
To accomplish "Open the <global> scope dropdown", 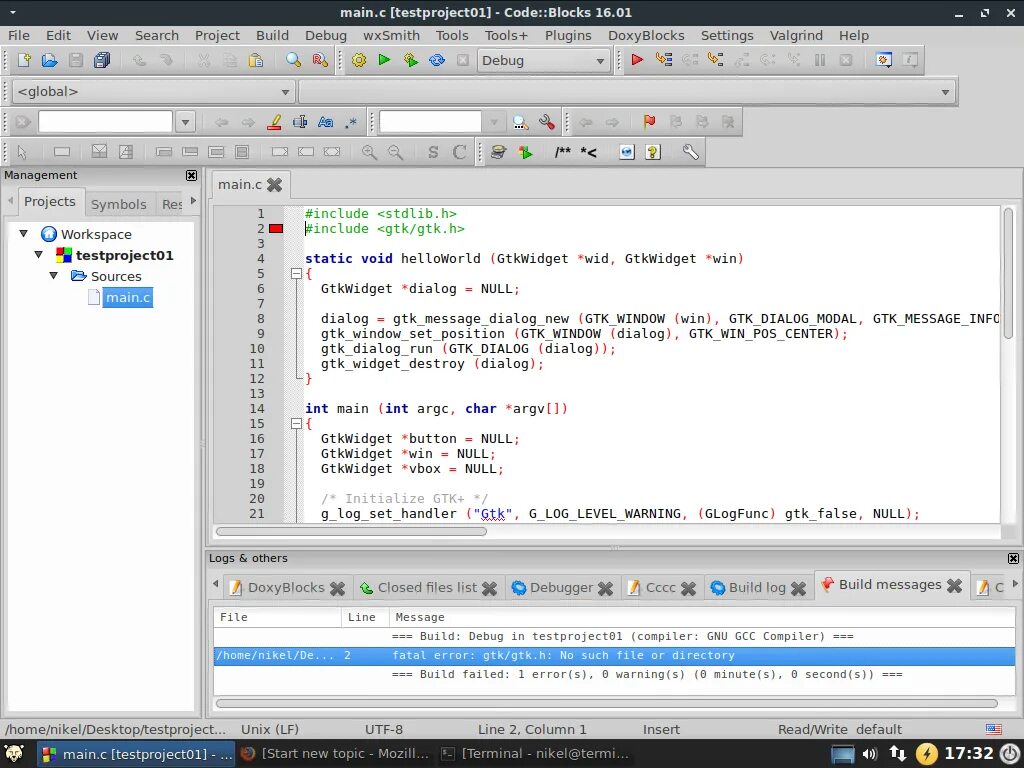I will (x=153, y=92).
